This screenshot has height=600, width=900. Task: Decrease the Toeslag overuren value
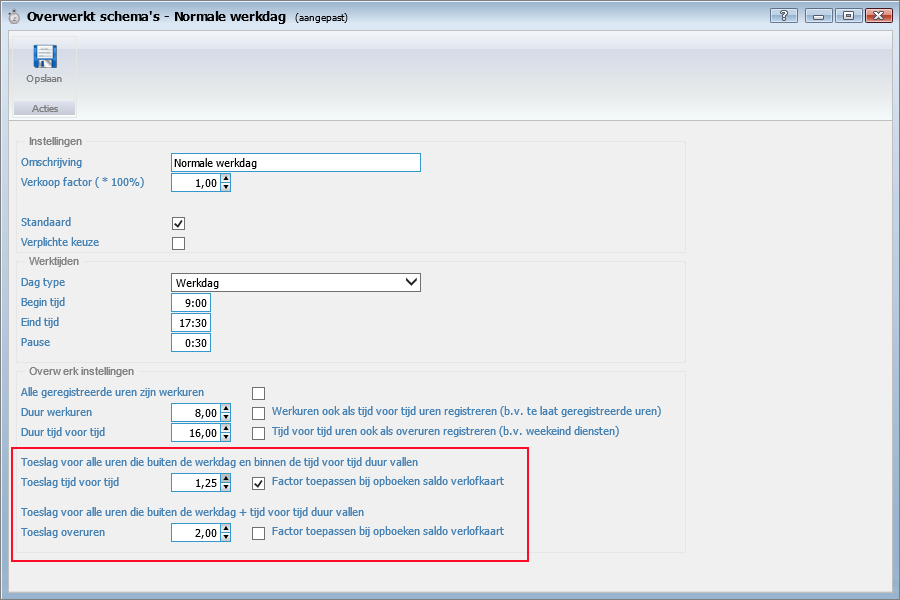pyautogui.click(x=226, y=538)
